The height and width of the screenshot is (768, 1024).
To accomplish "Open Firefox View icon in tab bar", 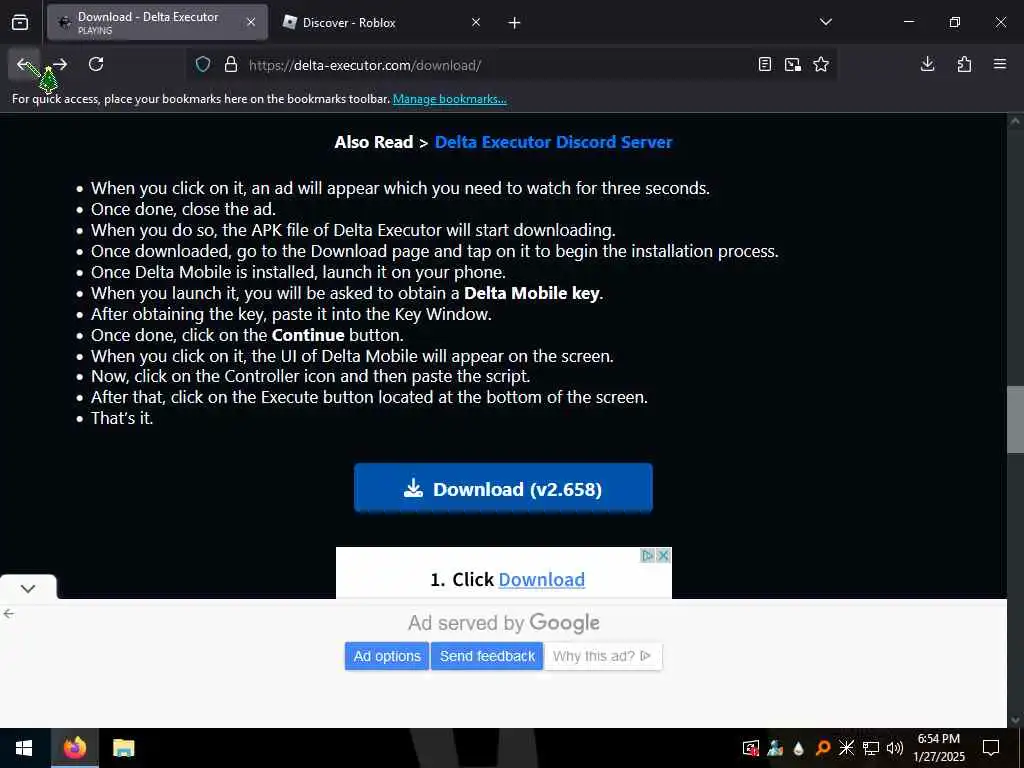I will click(x=20, y=23).
